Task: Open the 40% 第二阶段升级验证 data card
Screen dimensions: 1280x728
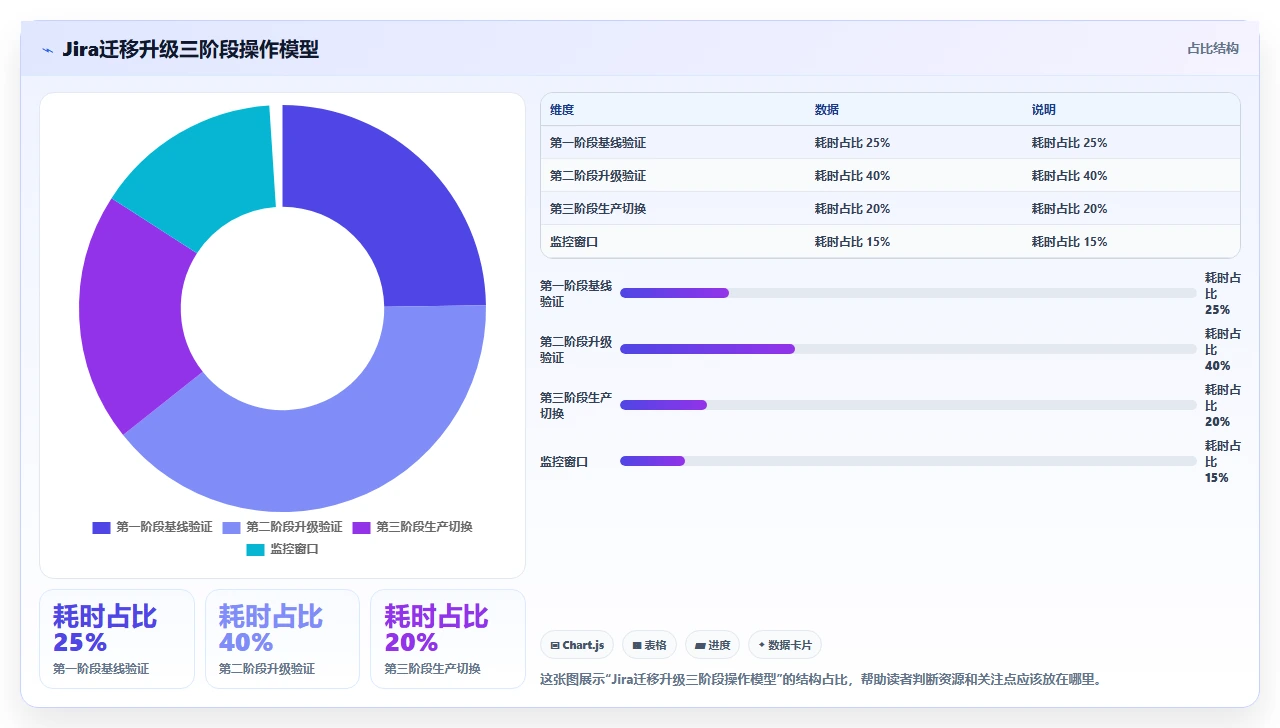Action: click(282, 639)
